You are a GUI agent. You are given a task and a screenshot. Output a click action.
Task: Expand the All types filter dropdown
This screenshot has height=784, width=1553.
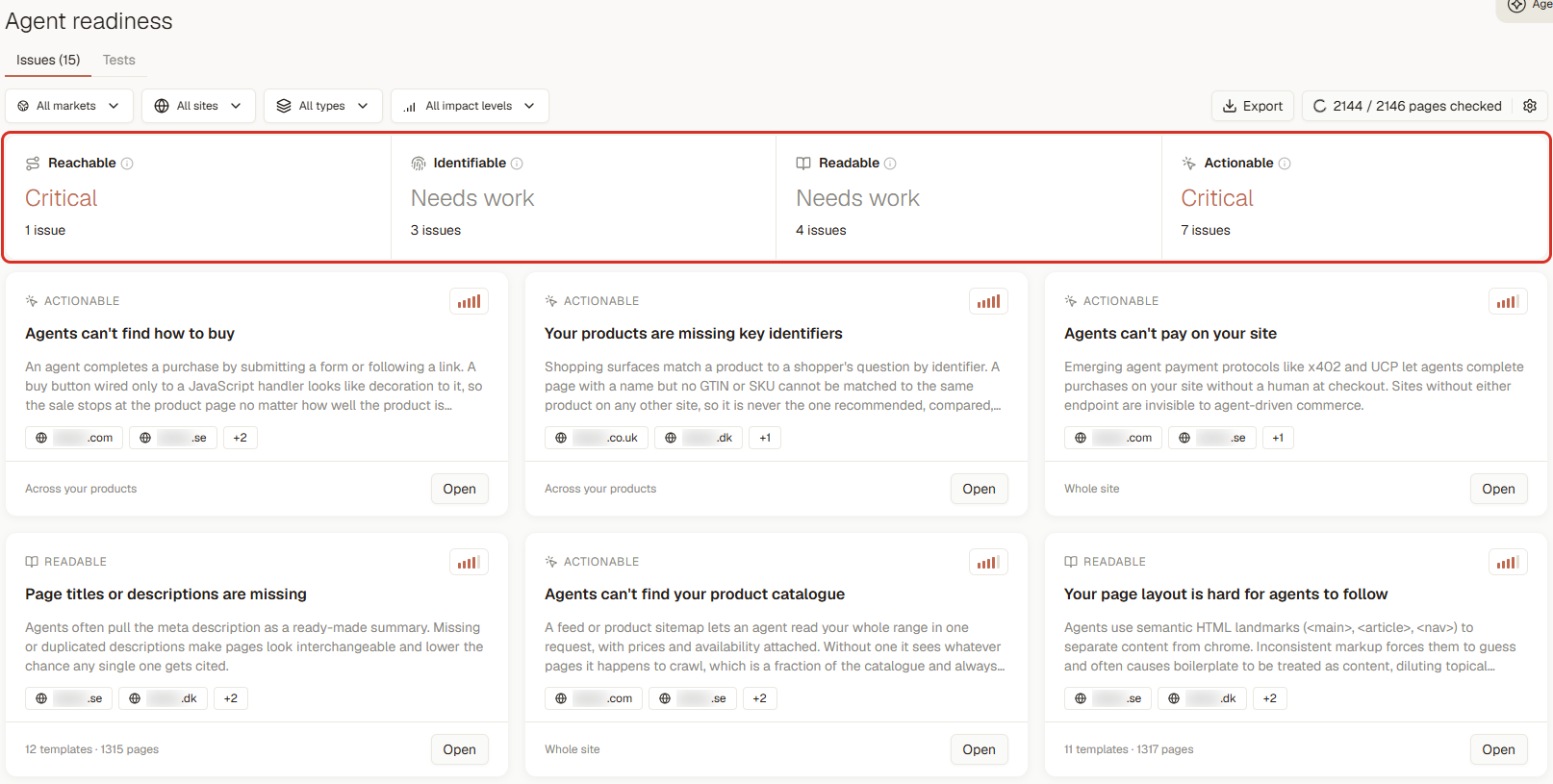click(x=323, y=106)
